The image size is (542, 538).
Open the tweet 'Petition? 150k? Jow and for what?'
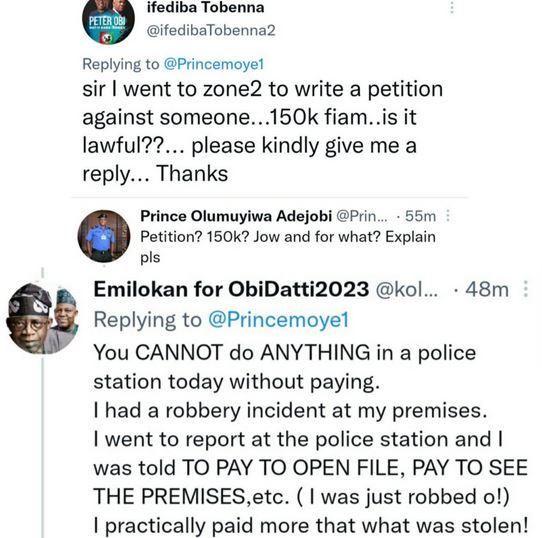[x=288, y=247]
